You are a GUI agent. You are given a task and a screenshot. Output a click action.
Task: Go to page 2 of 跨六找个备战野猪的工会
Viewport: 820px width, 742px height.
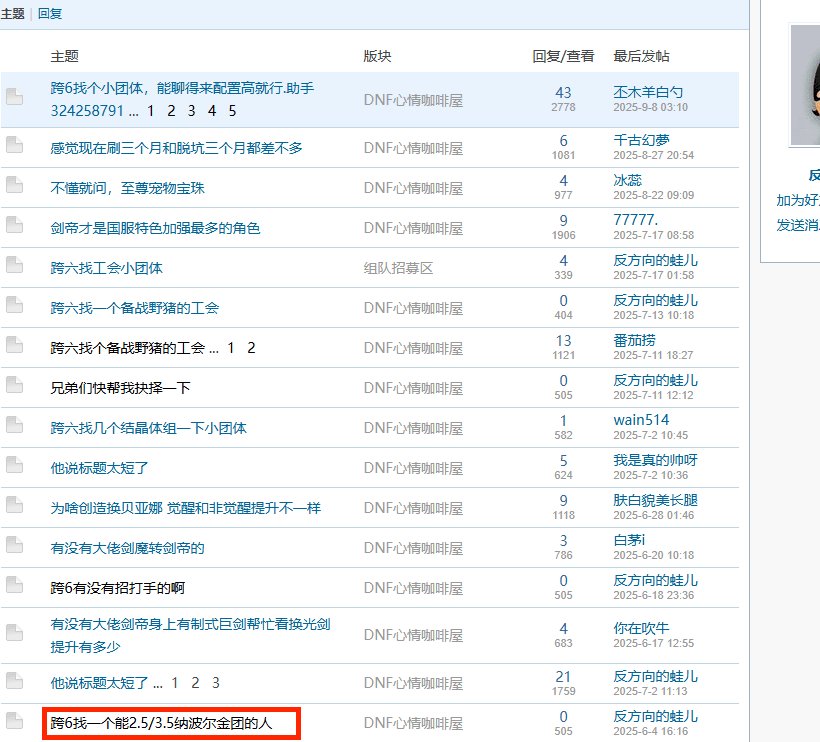[251, 348]
